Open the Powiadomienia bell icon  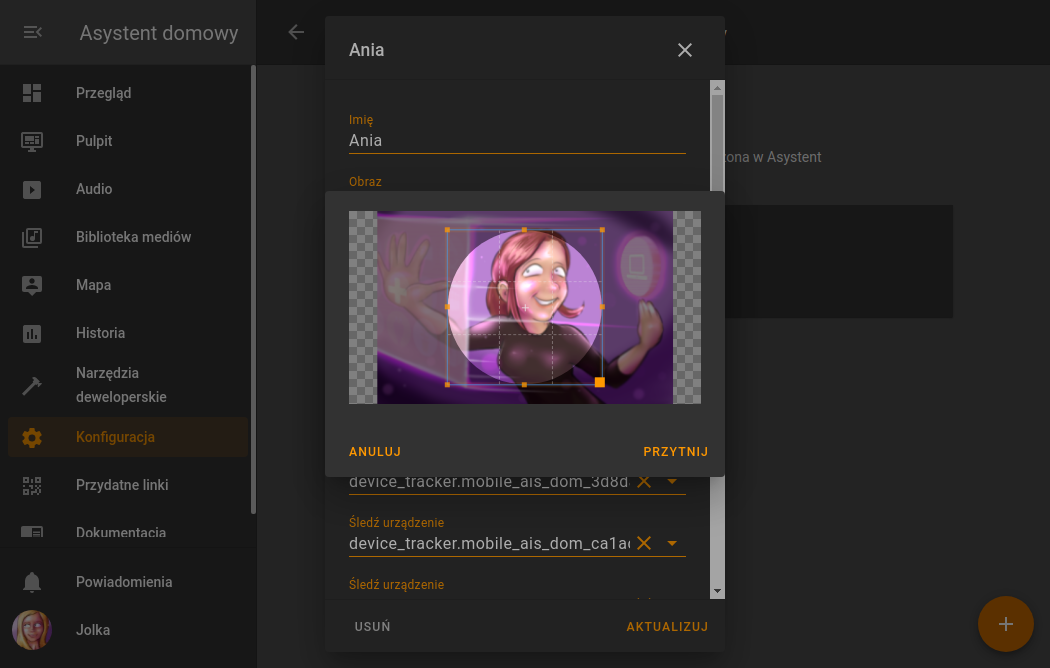(31, 582)
